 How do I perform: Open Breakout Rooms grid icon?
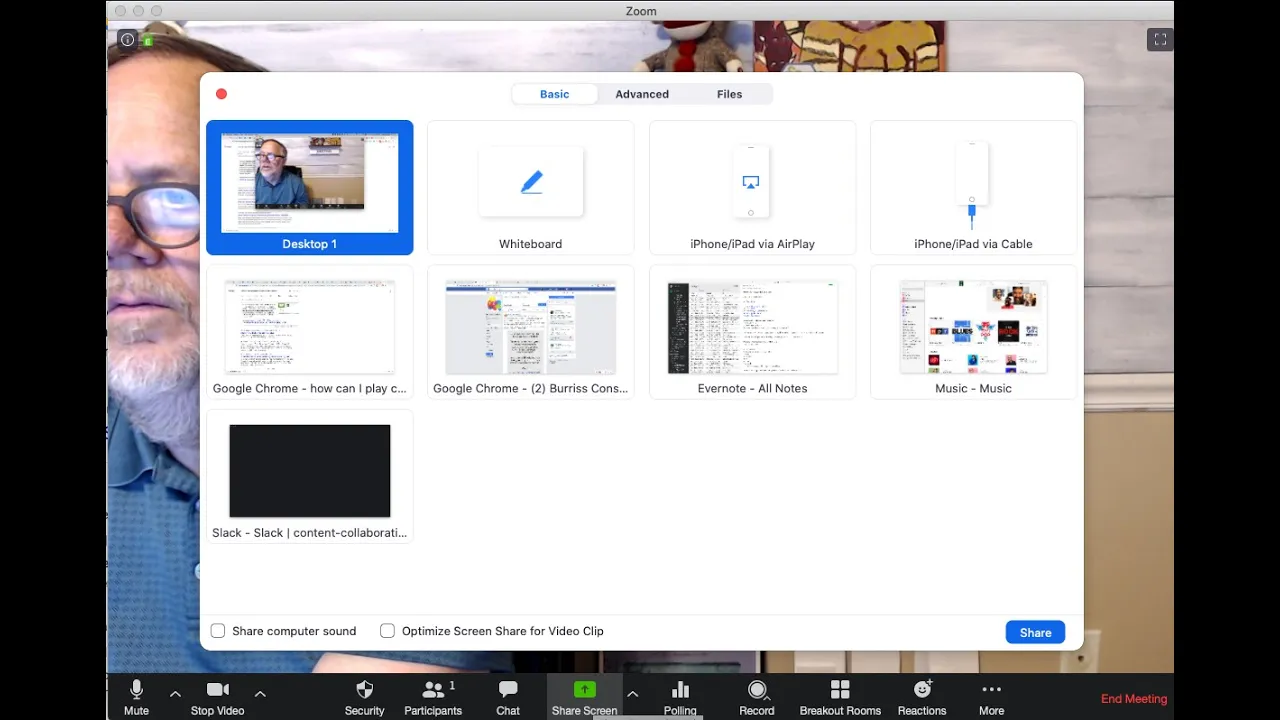(x=840, y=690)
